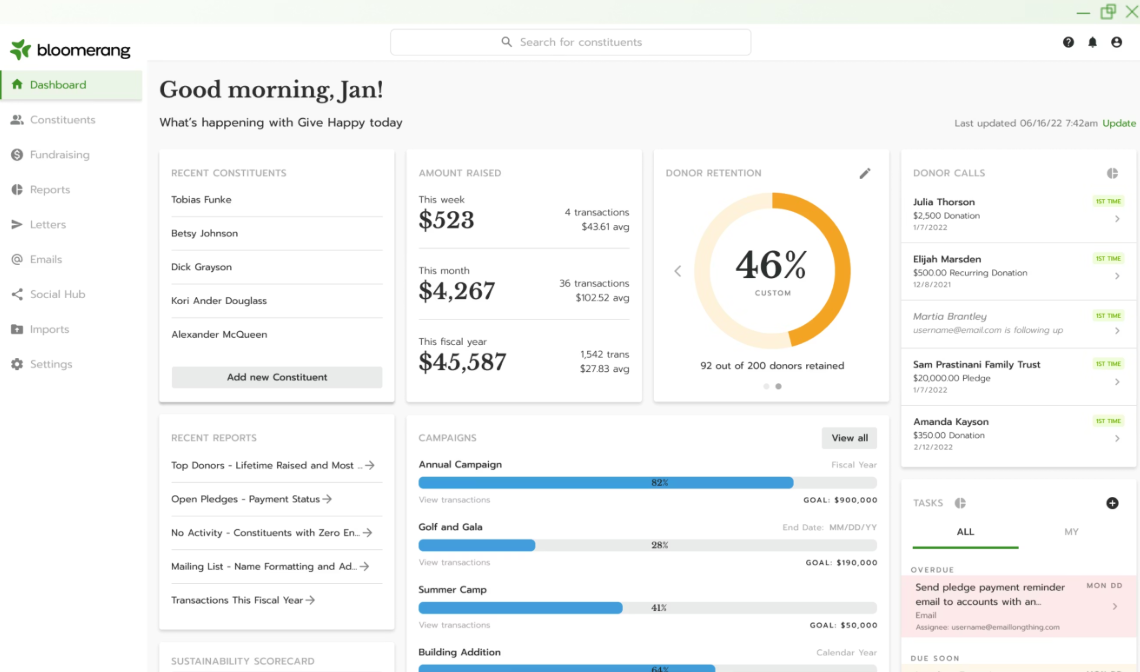The width and height of the screenshot is (1140, 672).
Task: Open the notifications bell icon
Action: coord(1092,42)
